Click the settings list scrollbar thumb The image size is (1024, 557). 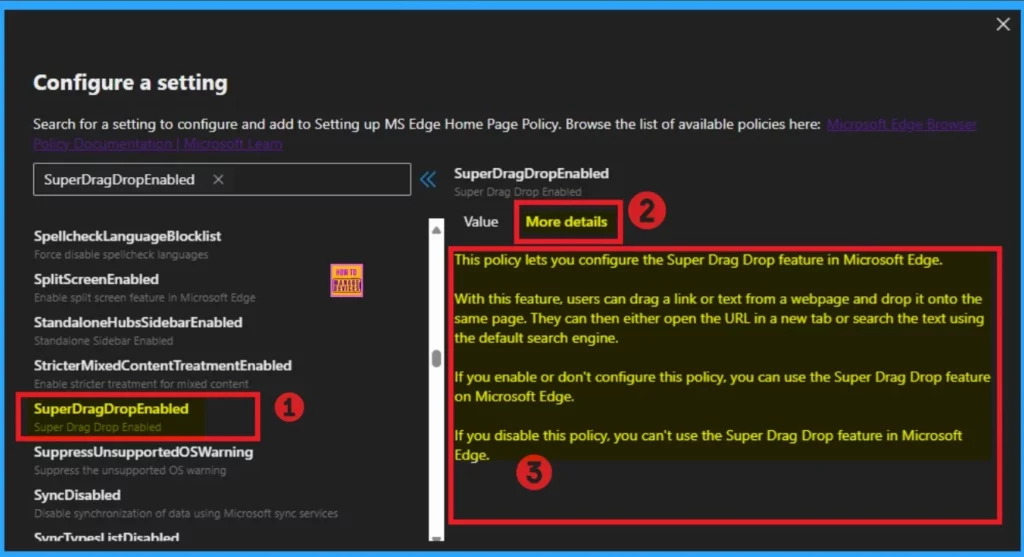click(x=436, y=358)
